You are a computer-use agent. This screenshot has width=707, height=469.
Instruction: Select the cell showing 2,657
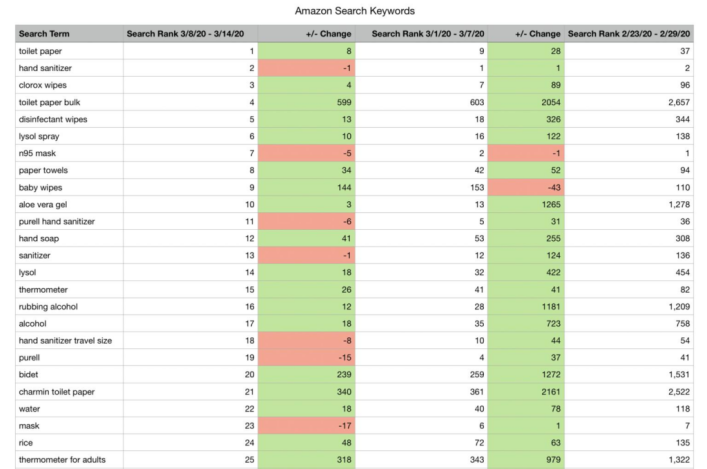635,102
